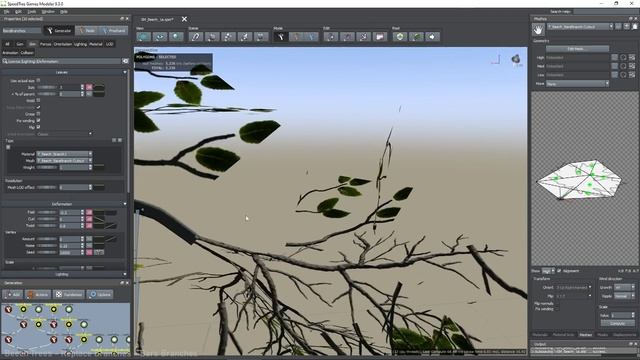Click the fourth Scene group toolbar icon
The width and height of the screenshot is (640, 360).
244,37
